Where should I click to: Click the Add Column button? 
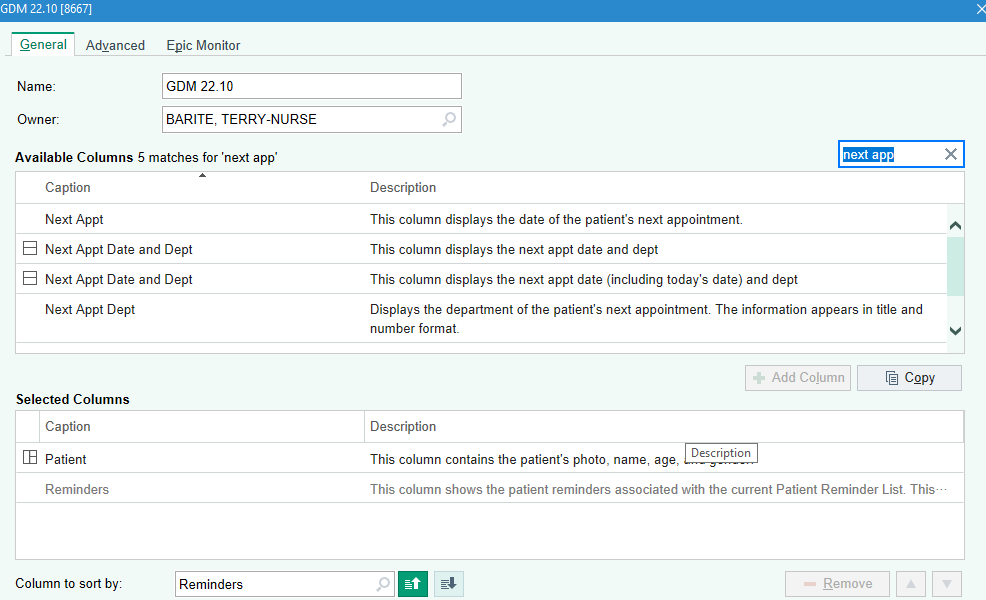tap(797, 377)
